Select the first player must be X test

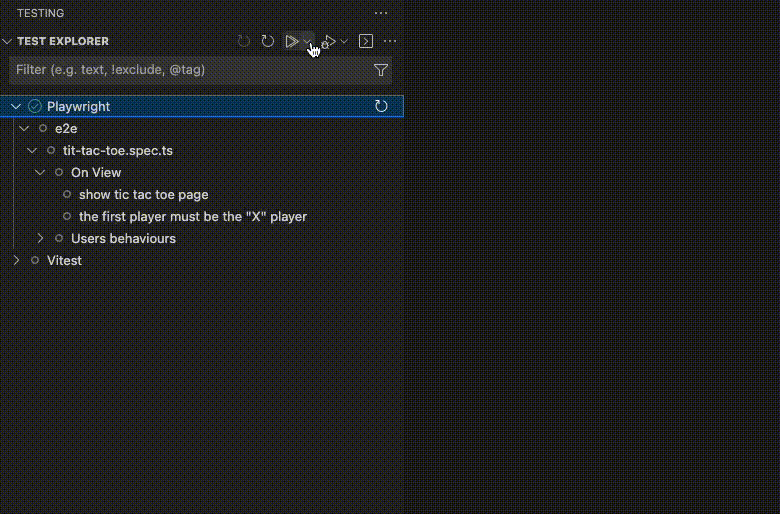pyautogui.click(x=193, y=216)
